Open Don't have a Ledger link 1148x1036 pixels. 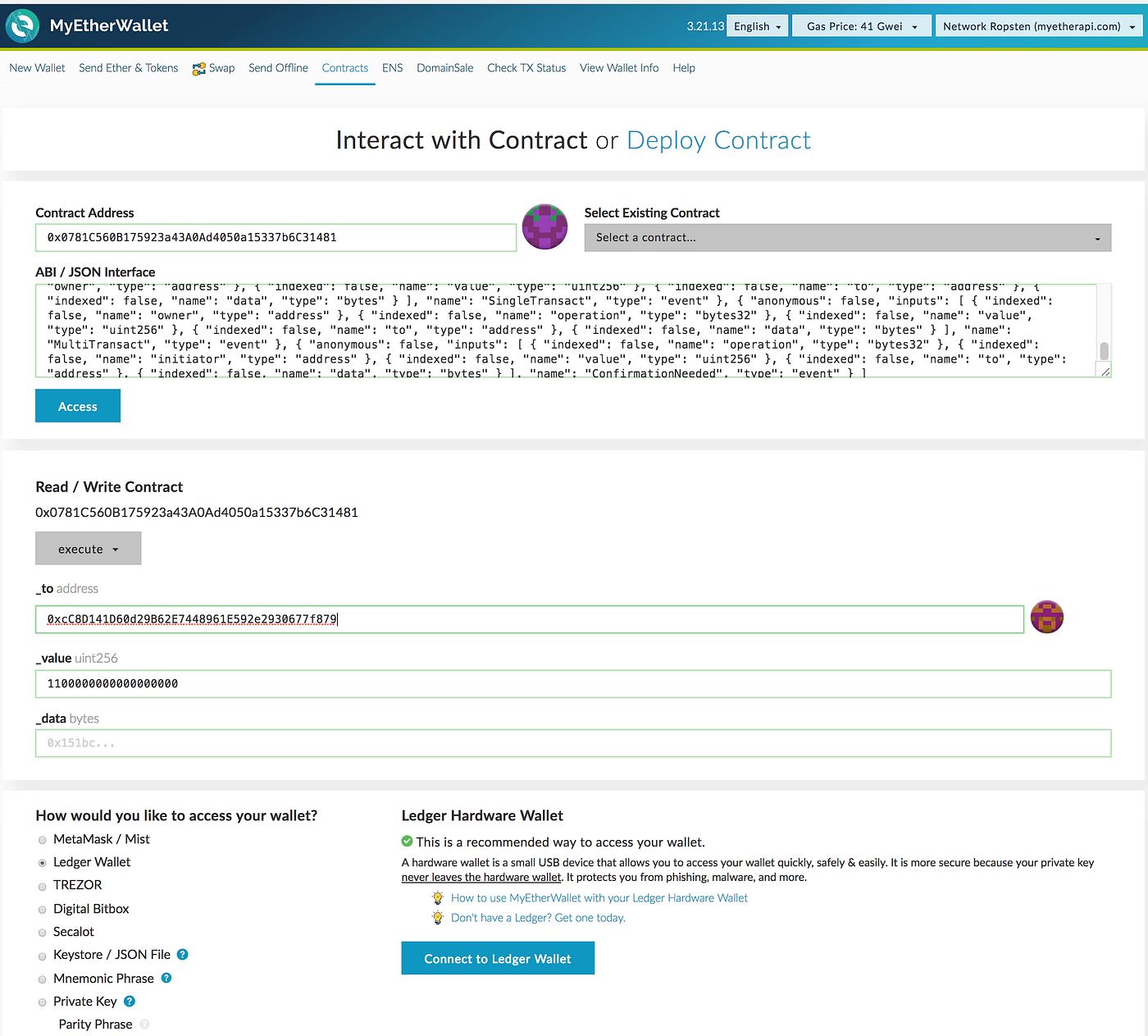click(x=538, y=918)
